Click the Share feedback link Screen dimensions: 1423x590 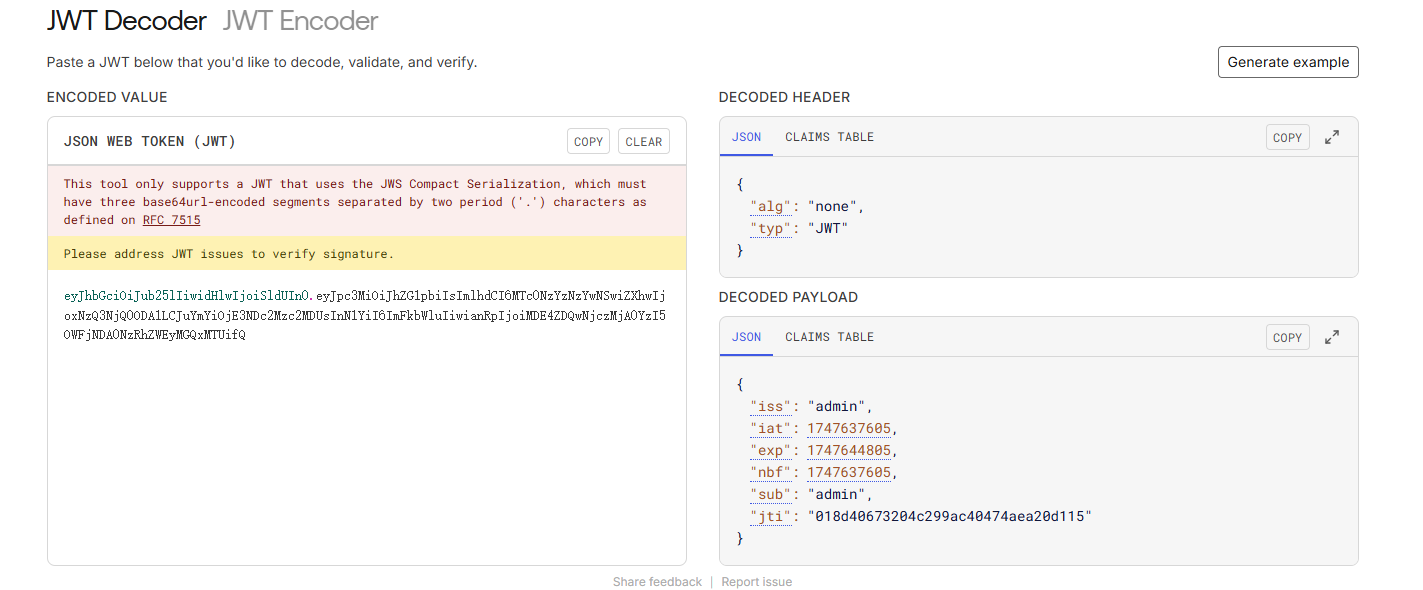(657, 582)
